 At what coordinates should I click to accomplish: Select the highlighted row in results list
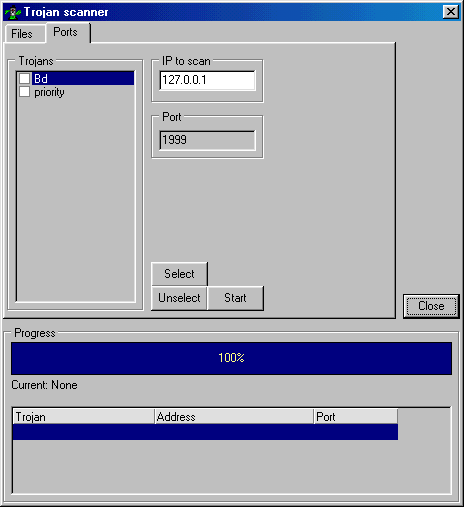(x=205, y=432)
